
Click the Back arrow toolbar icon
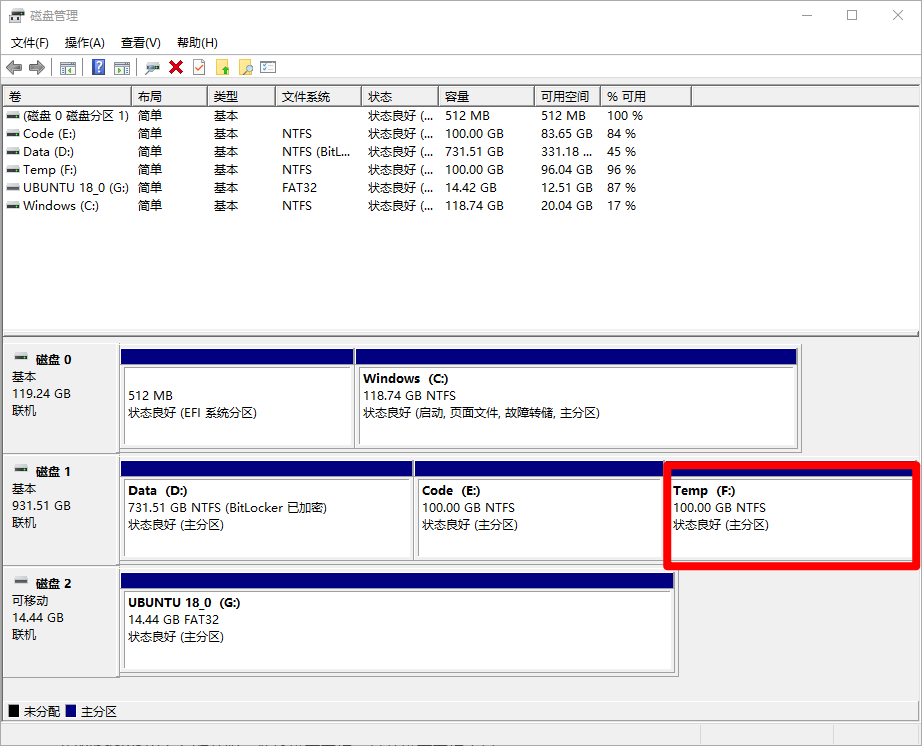pyautogui.click(x=14, y=68)
